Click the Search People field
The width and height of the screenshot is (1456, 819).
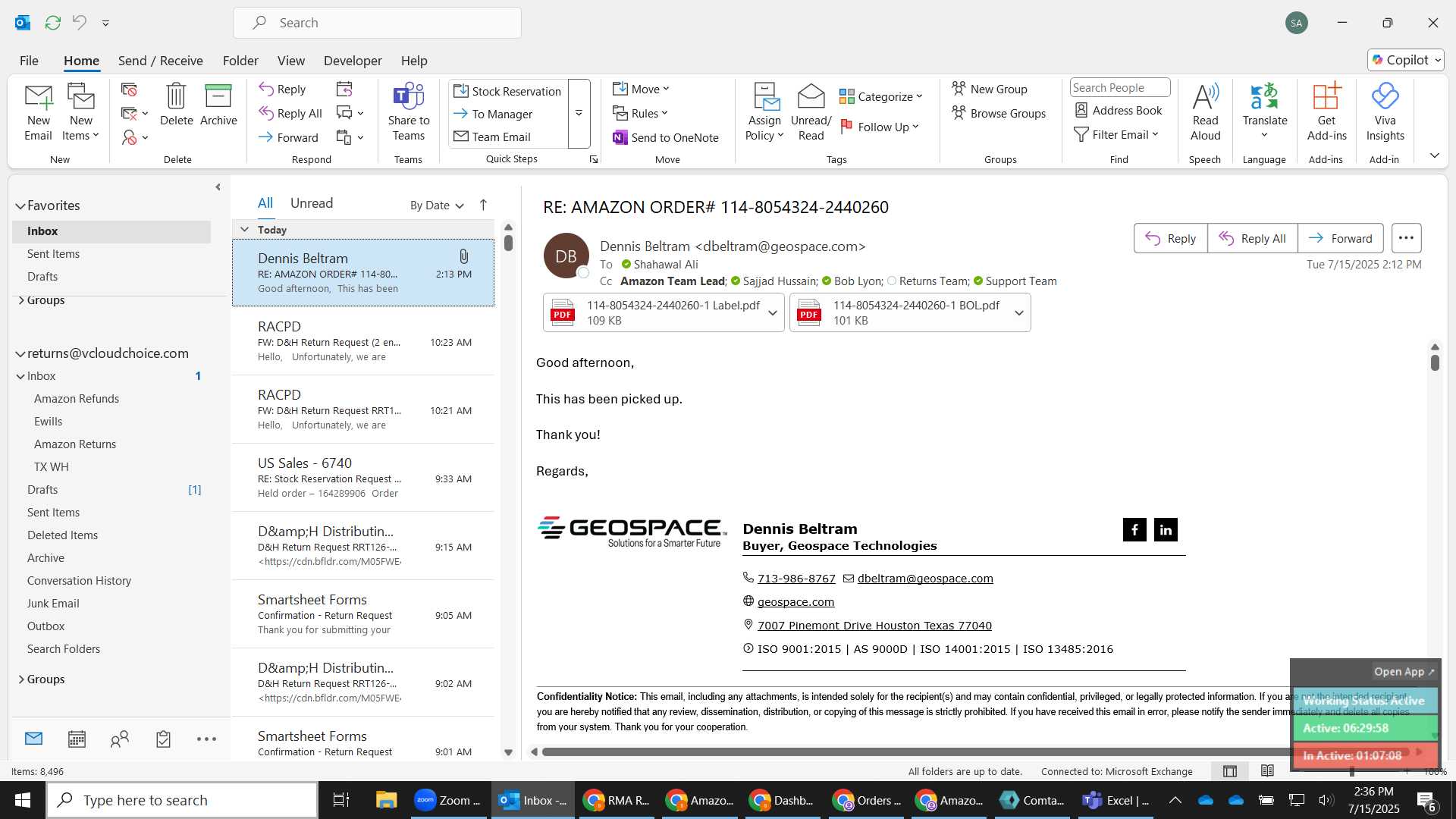[1120, 87]
